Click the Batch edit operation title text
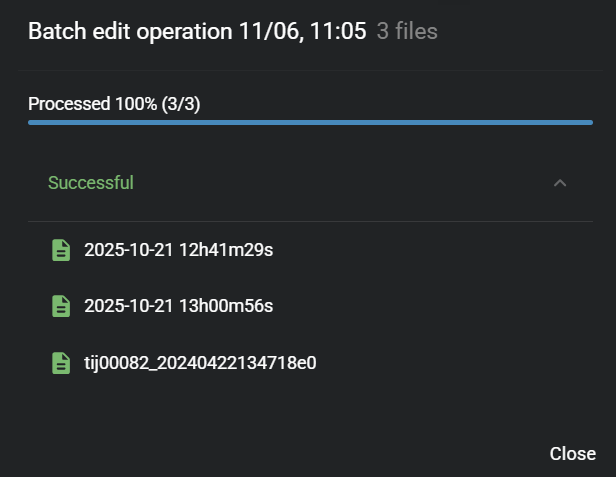This screenshot has width=616, height=477. coord(130,31)
